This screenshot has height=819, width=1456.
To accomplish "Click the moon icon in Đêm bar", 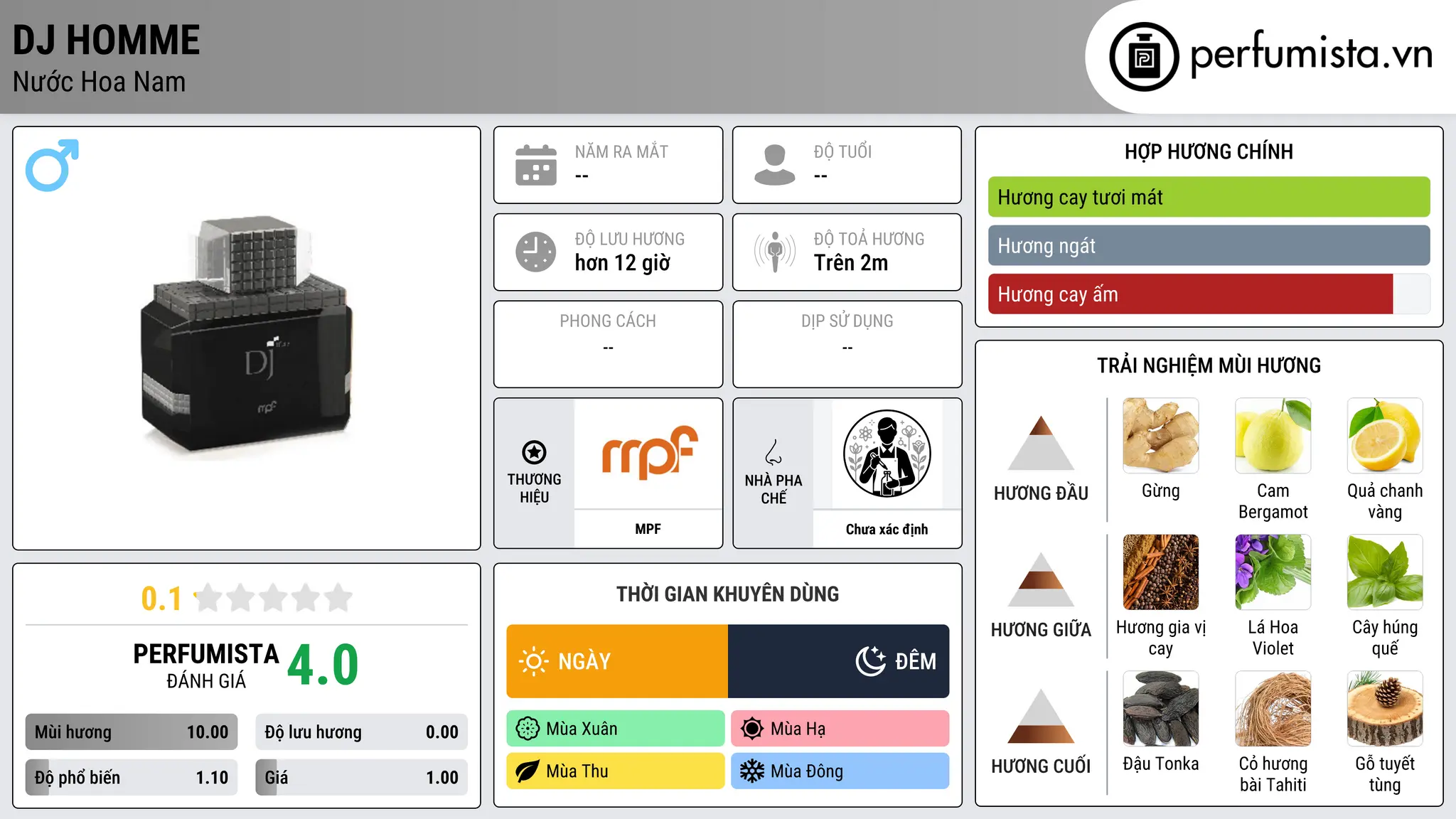I will (x=870, y=661).
